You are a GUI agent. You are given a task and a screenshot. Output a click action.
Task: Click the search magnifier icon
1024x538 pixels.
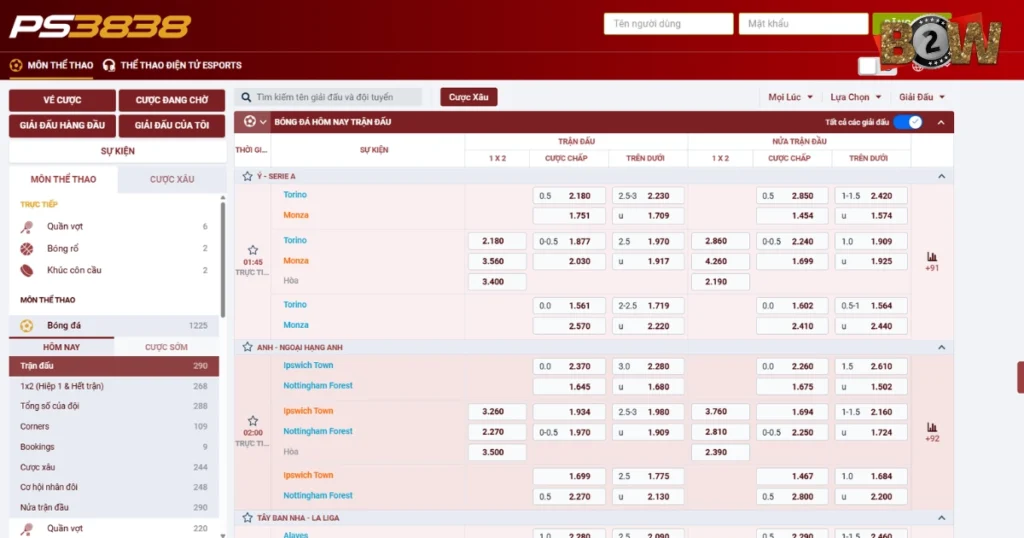click(x=246, y=97)
